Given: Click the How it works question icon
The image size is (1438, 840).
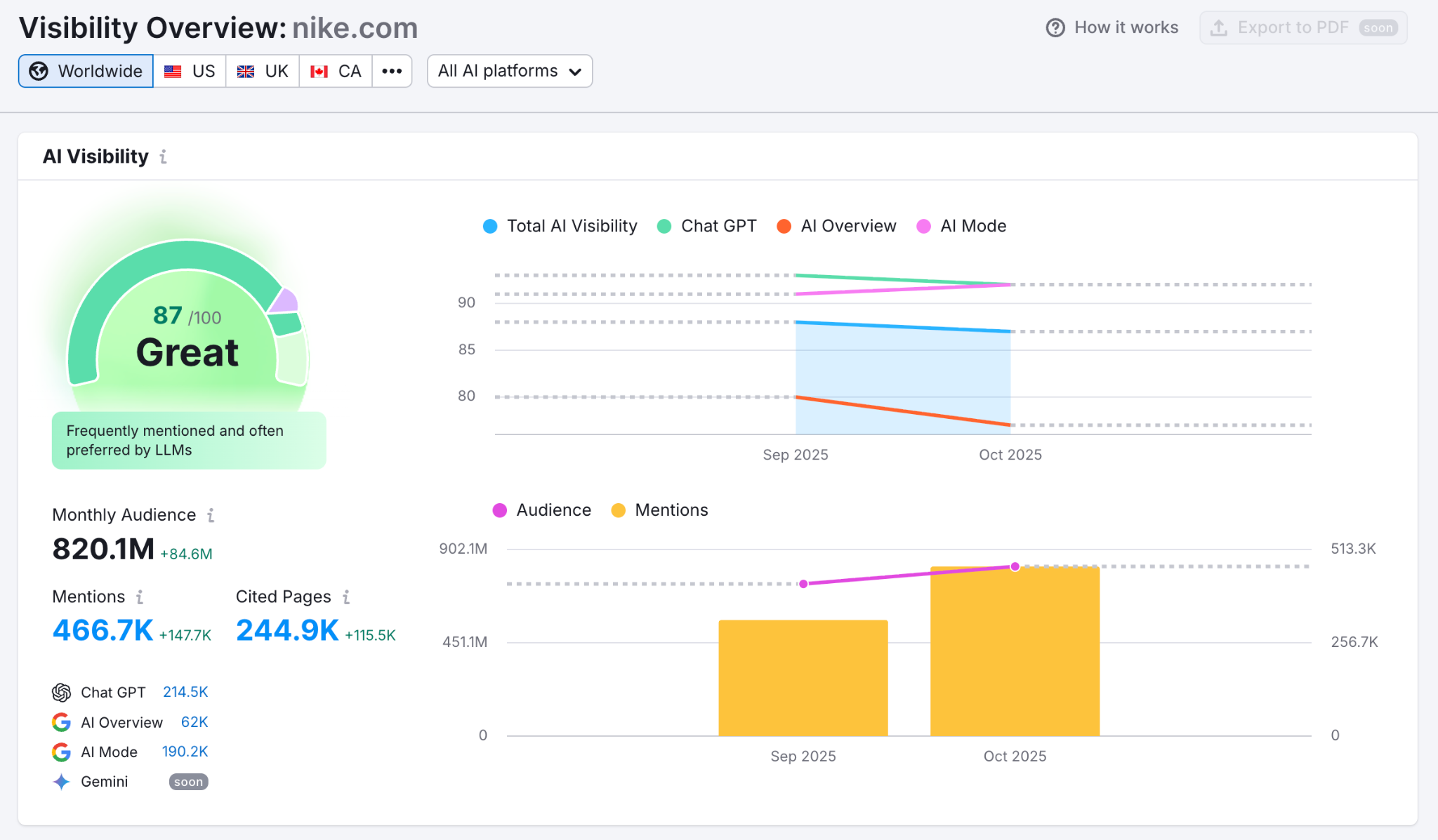Looking at the screenshot, I should click(1055, 28).
